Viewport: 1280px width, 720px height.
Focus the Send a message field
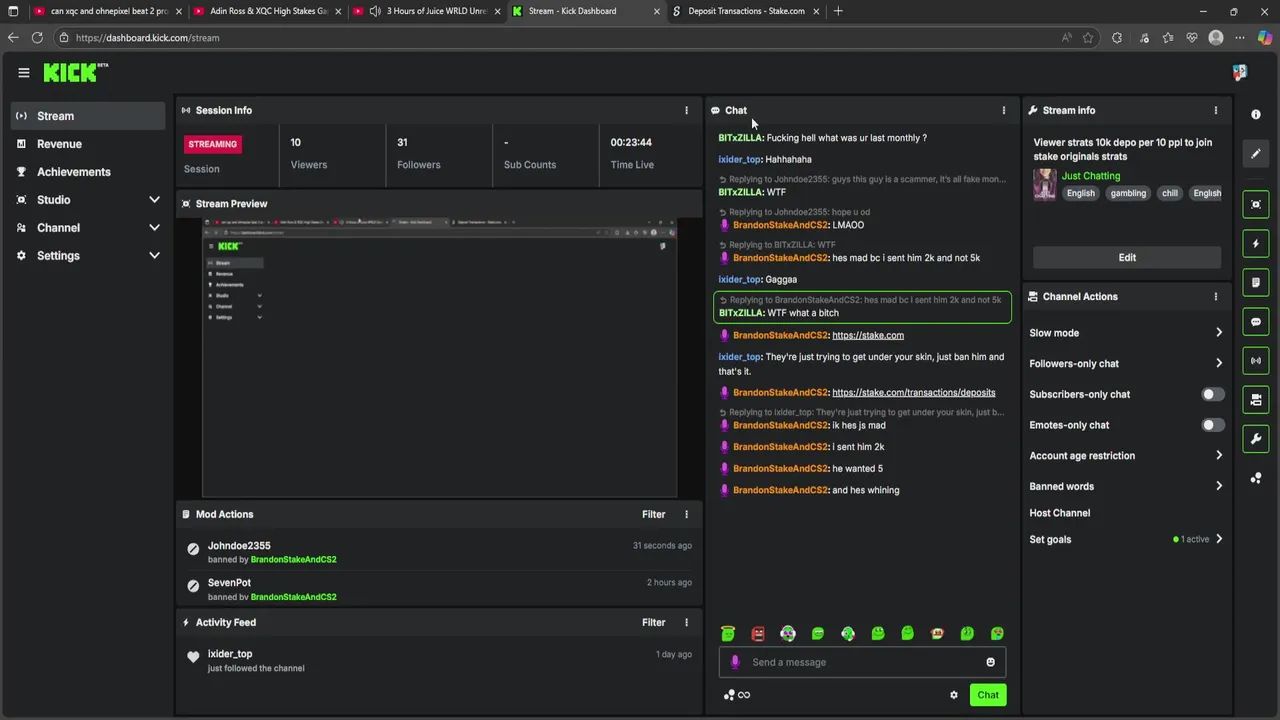click(x=862, y=662)
